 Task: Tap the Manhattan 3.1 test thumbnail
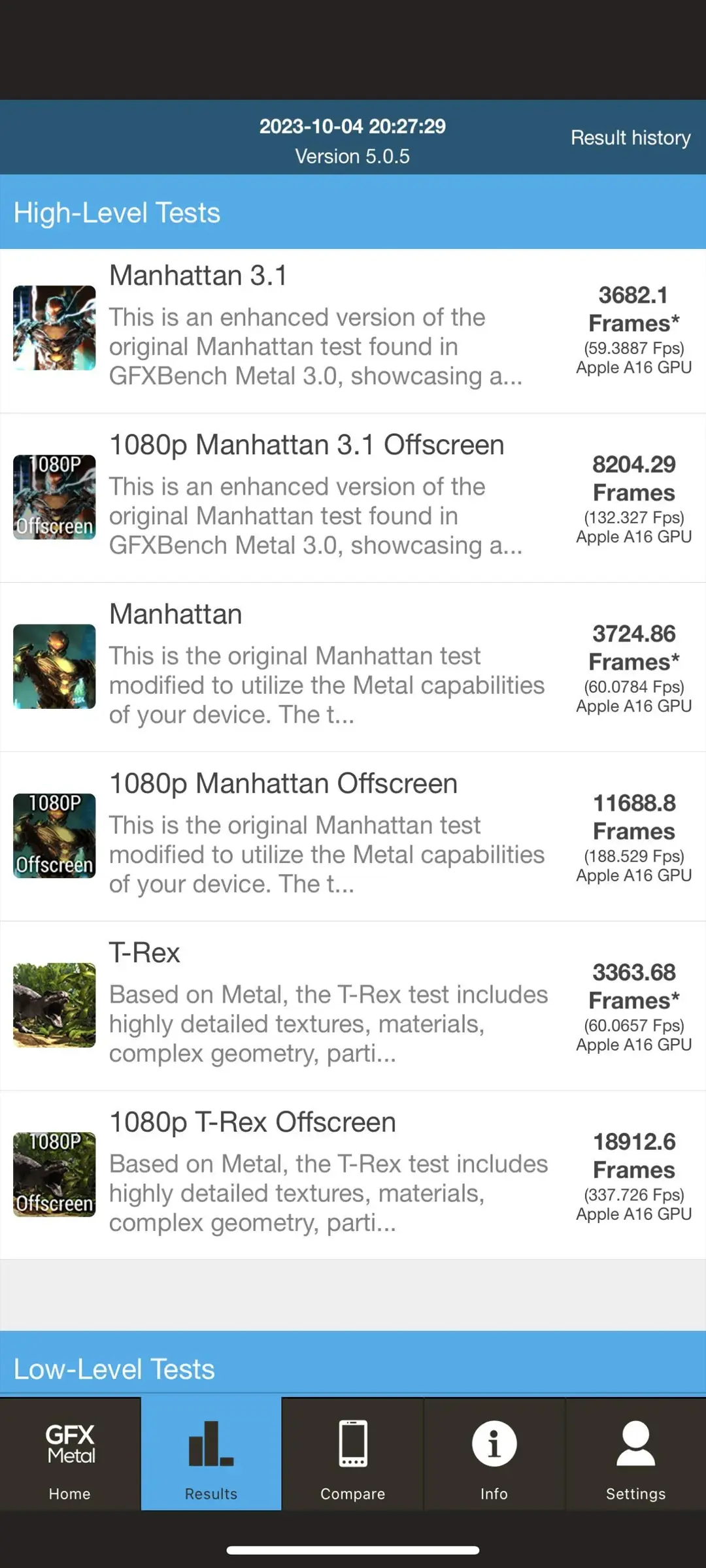[x=54, y=328]
